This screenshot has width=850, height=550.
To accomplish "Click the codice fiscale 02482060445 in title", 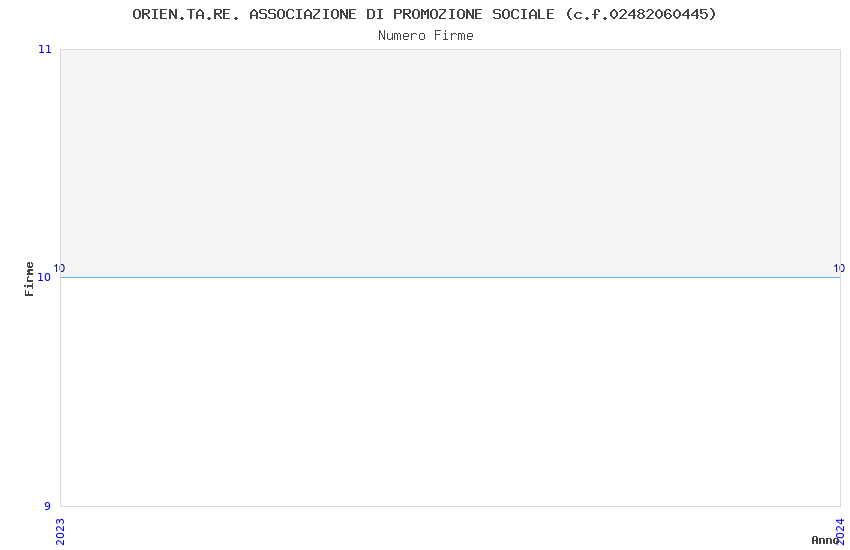I will click(659, 15).
